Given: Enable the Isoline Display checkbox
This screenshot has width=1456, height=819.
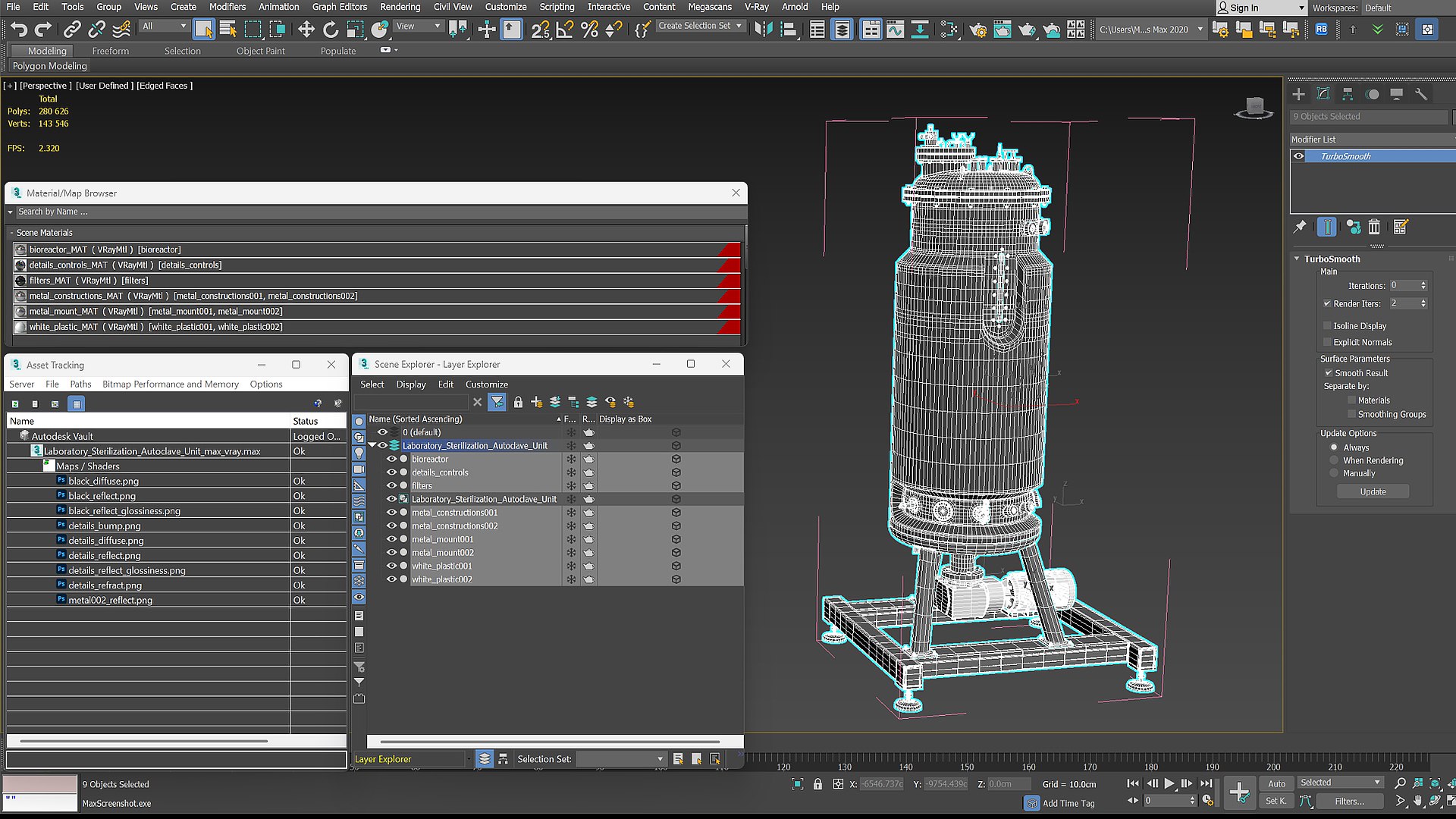Looking at the screenshot, I should pos(1327,325).
